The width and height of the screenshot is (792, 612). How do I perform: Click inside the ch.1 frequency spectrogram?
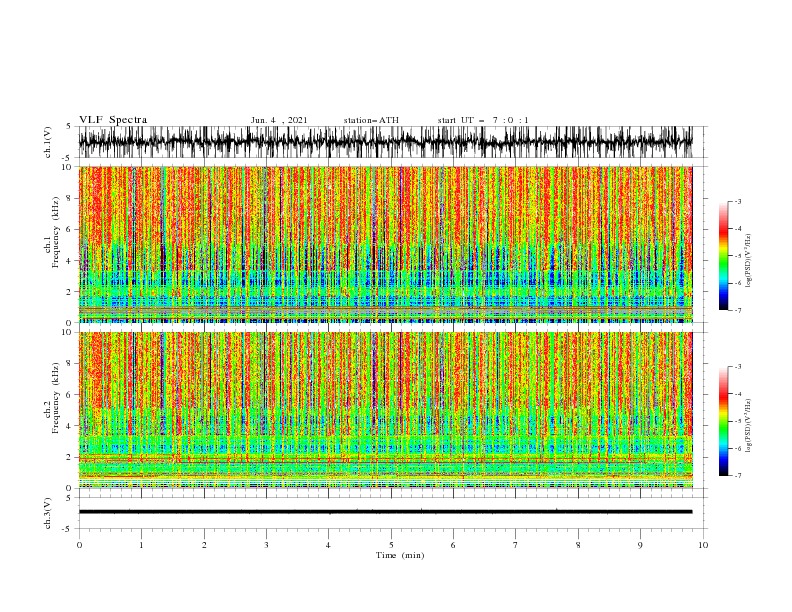pyautogui.click(x=385, y=244)
